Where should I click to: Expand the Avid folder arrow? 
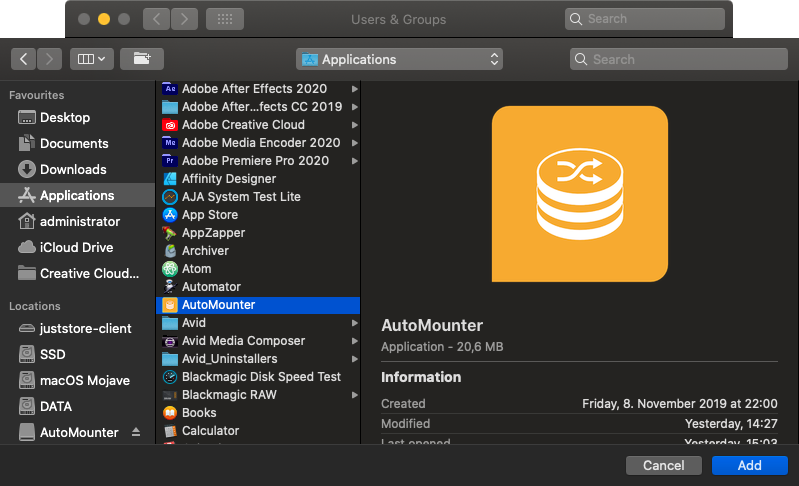click(355, 323)
